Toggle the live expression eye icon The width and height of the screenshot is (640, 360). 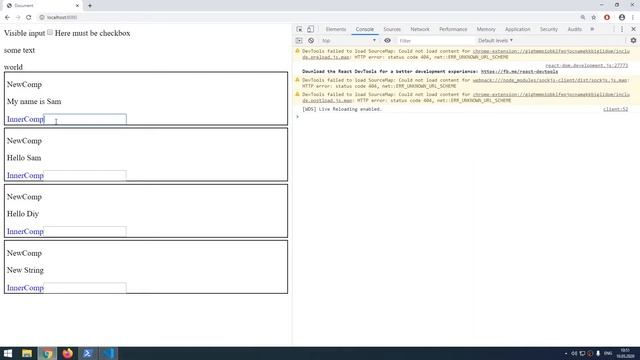coord(387,41)
